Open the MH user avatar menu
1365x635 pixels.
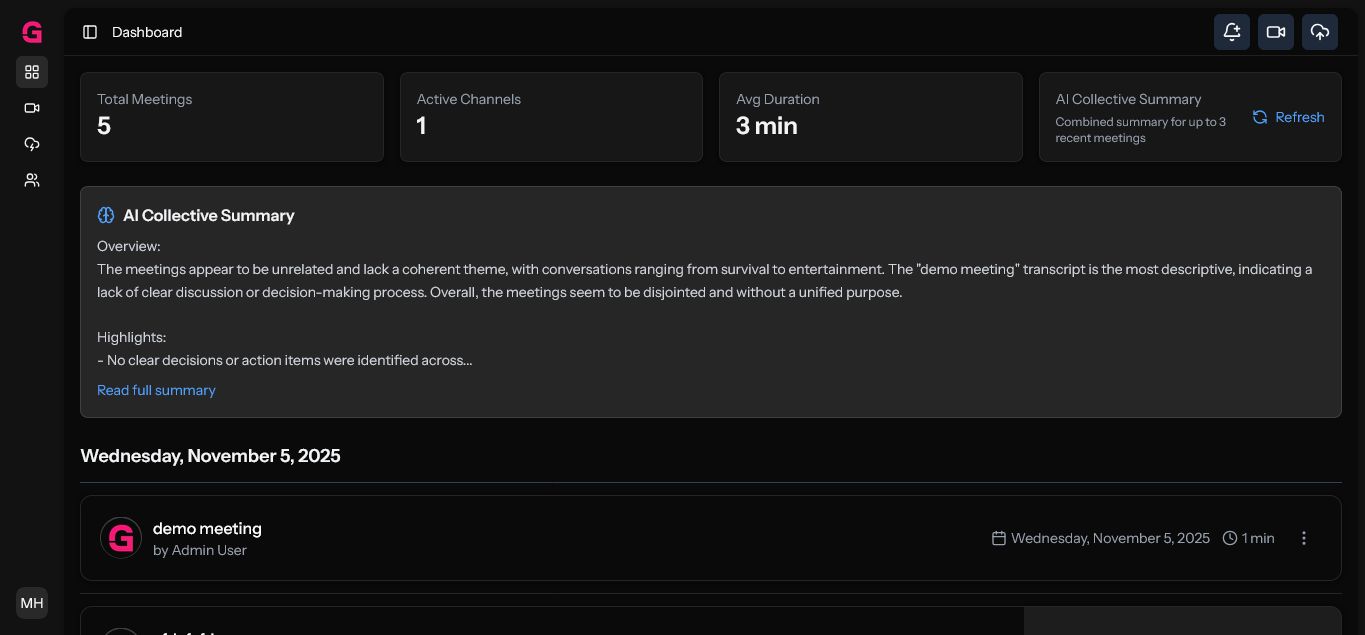32,603
